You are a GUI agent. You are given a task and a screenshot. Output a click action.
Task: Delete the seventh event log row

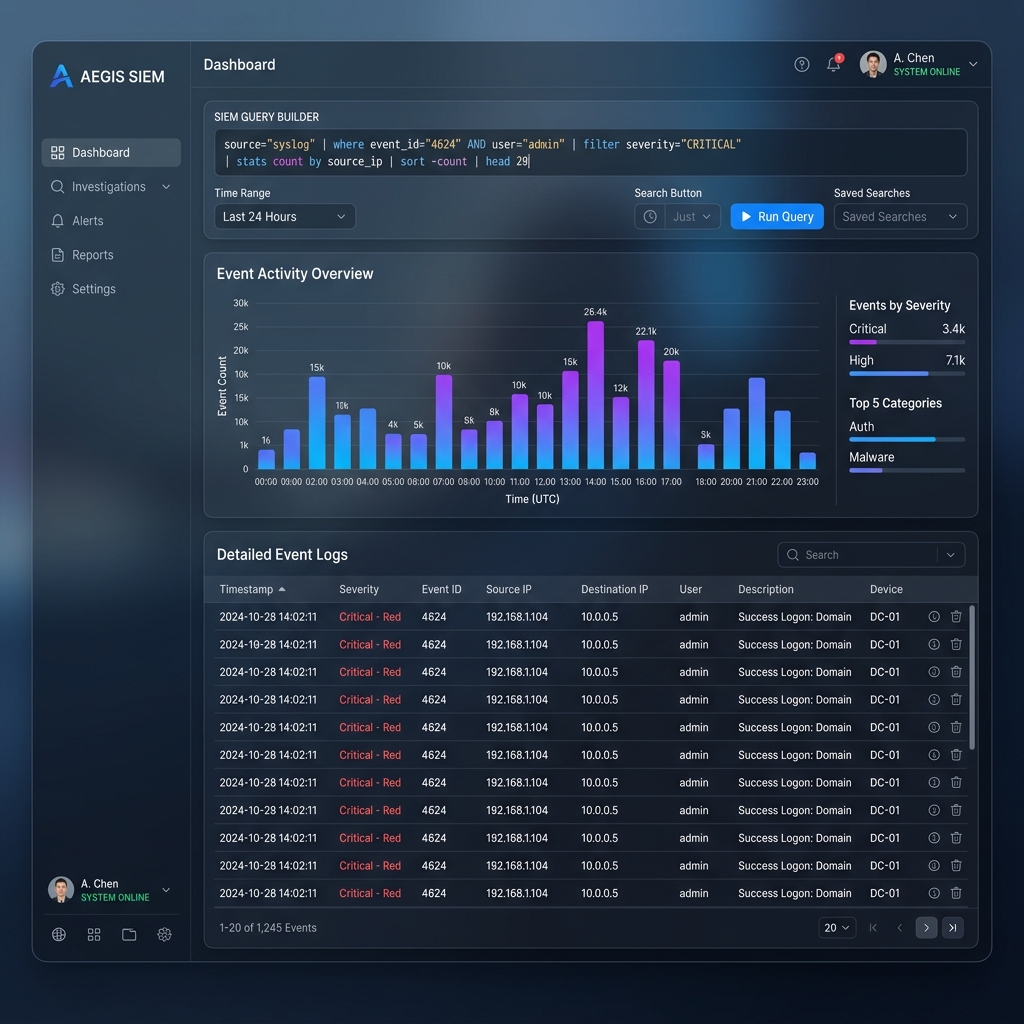956,782
